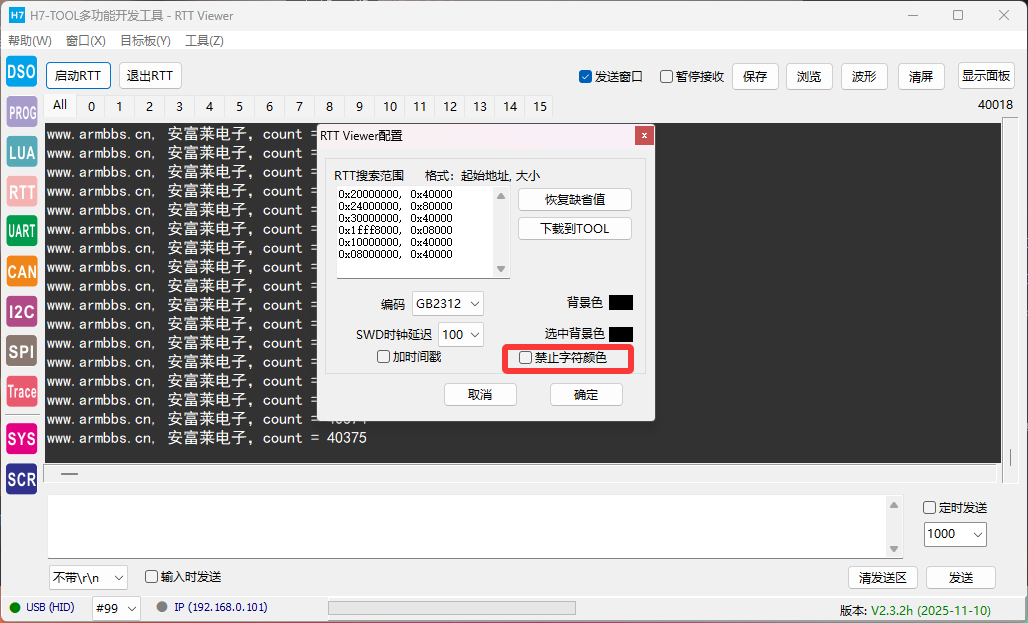
Task: Open the CAN bus tool icon
Action: coord(21,271)
